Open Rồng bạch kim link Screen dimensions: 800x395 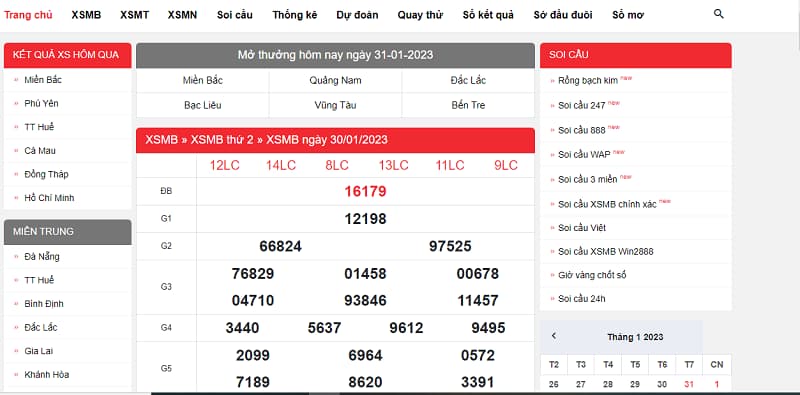588,80
